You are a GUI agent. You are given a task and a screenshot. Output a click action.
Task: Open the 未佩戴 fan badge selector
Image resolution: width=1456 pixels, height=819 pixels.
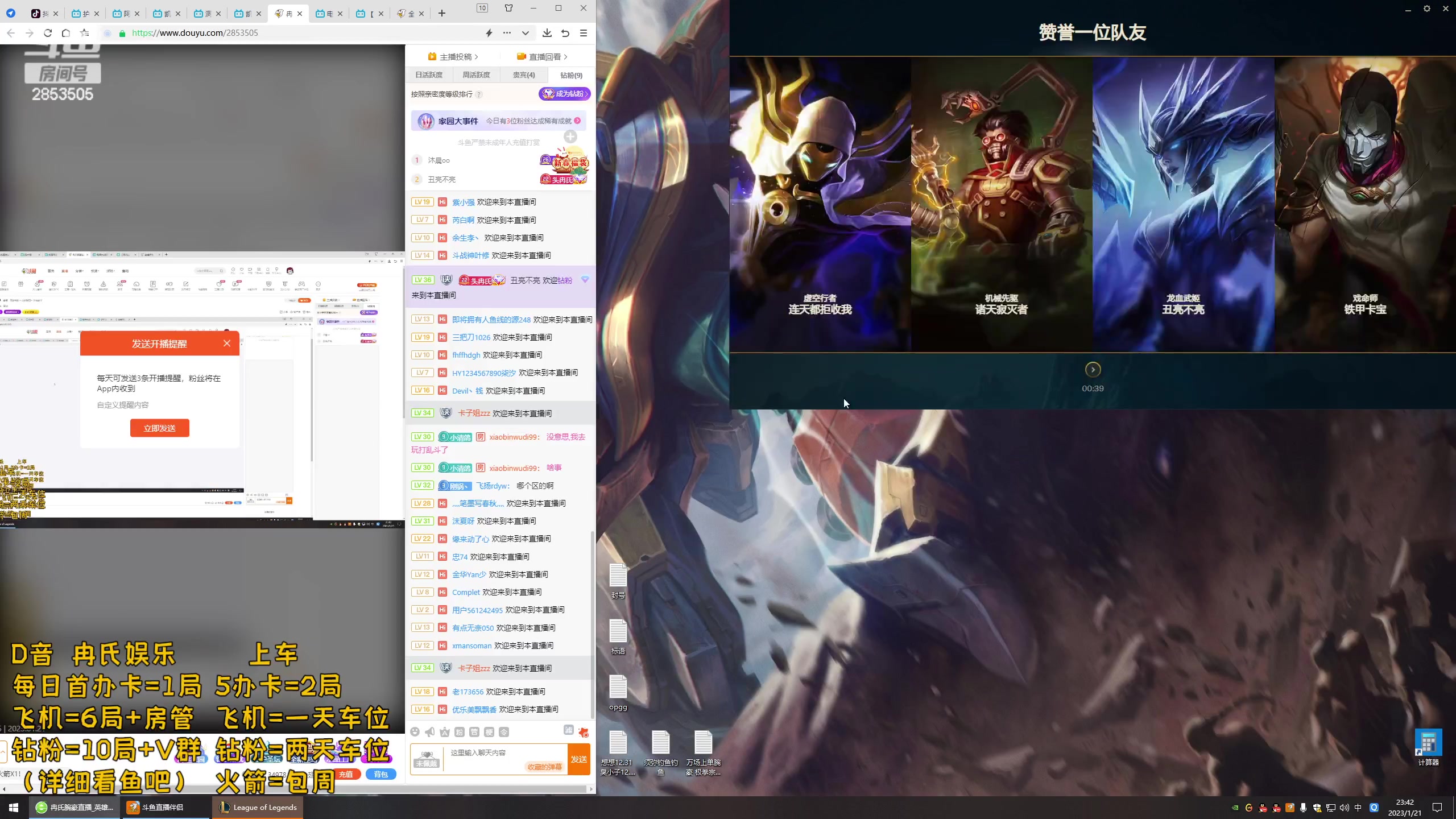(x=426, y=759)
